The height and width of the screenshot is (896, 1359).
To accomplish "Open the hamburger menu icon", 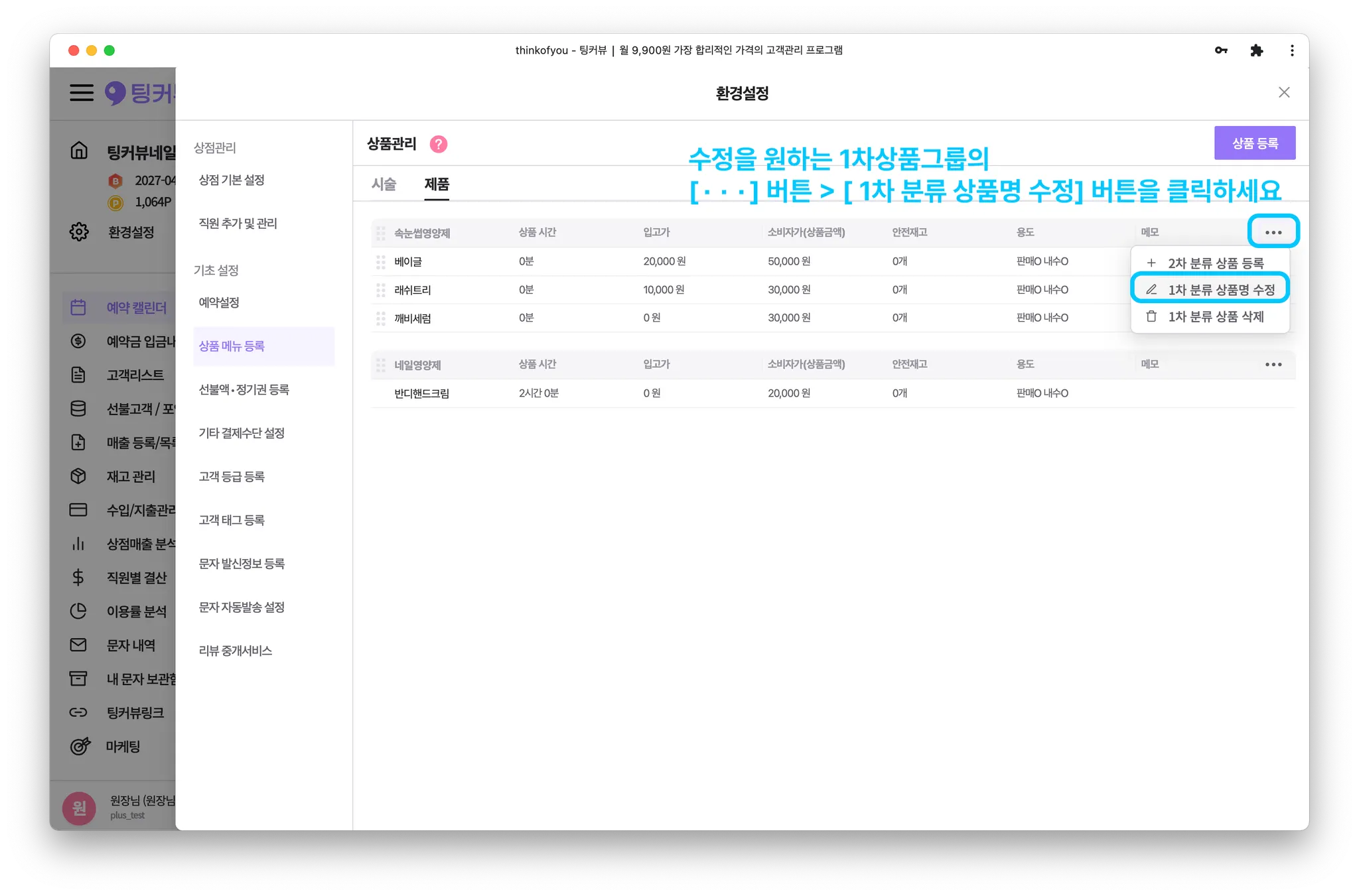I will point(82,92).
